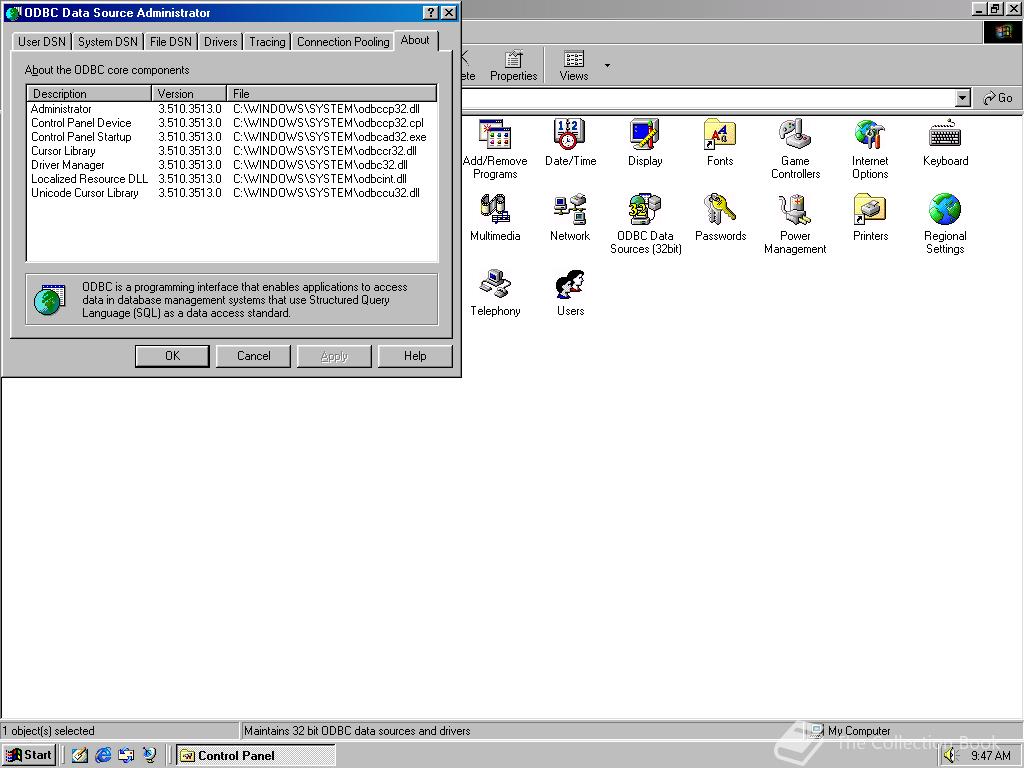Select the About tab
1024x768 pixels.
(415, 40)
